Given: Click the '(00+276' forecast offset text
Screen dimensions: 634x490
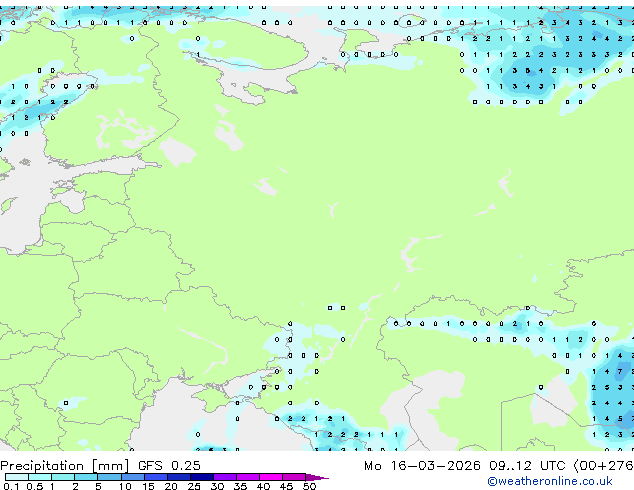Looking at the screenshot, I should click(603, 466).
